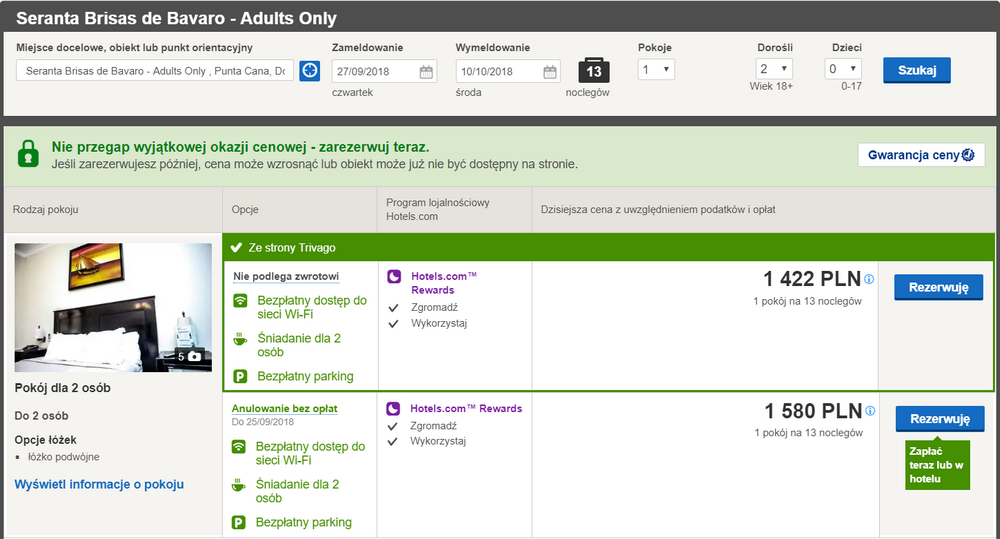Open the check-in calendar icon
This screenshot has width=1000, height=539.
[x=426, y=71]
